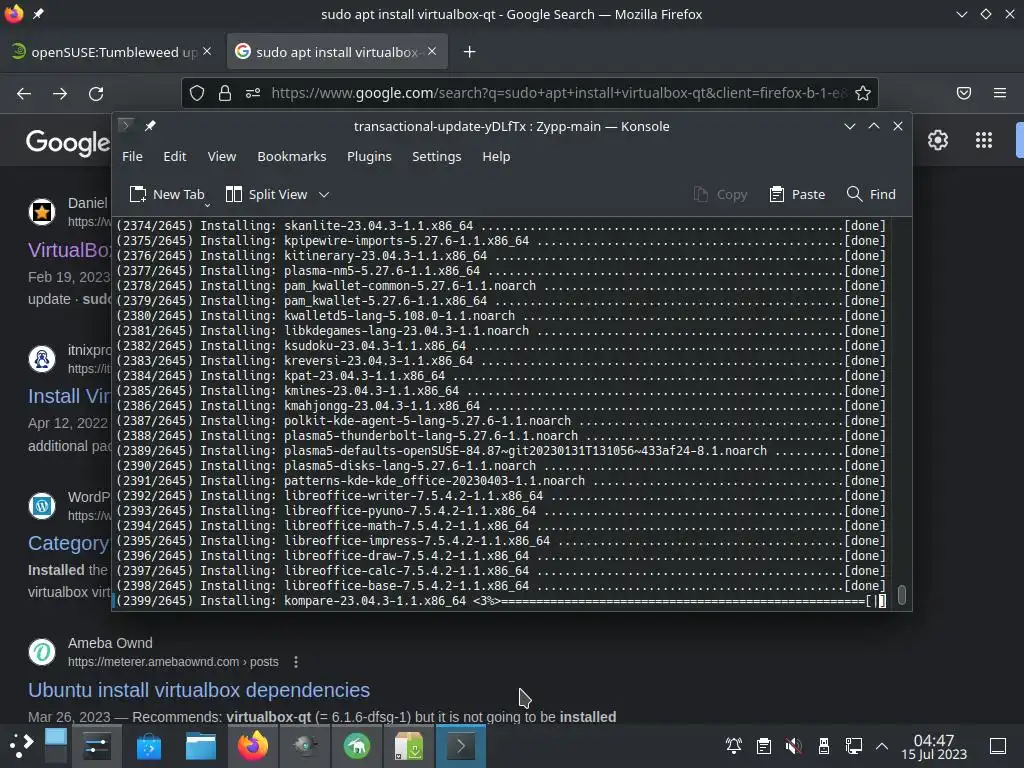Image resolution: width=1024 pixels, height=768 pixels.
Task: Toggle the pin icon in the Konsole title bar
Action: pyautogui.click(x=150, y=125)
